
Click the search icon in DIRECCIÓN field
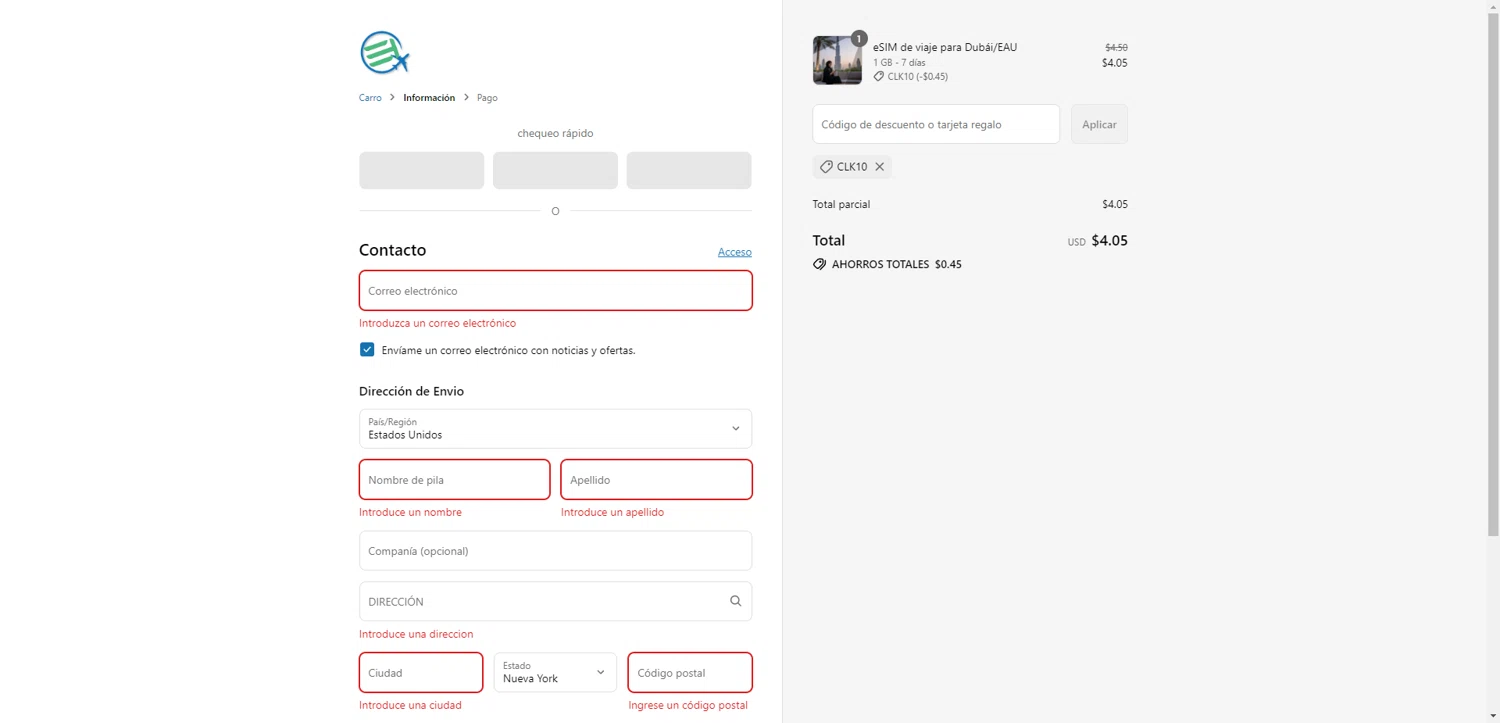coord(736,601)
